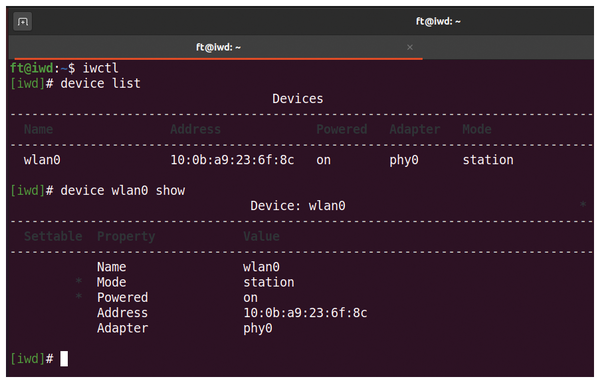Viewport: 600px width, 383px height.
Task: Click phy0 in the Devices table row
Action: (404, 160)
